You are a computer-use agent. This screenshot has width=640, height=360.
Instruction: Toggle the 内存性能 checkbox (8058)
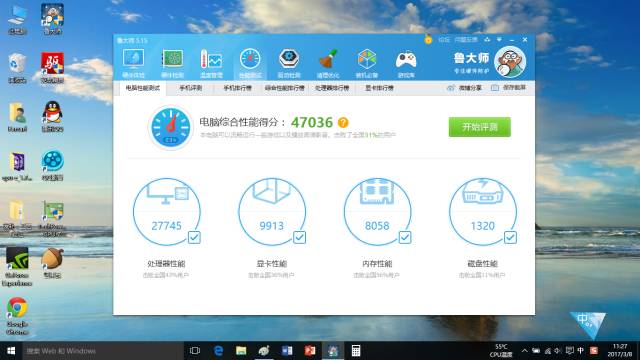pos(405,237)
